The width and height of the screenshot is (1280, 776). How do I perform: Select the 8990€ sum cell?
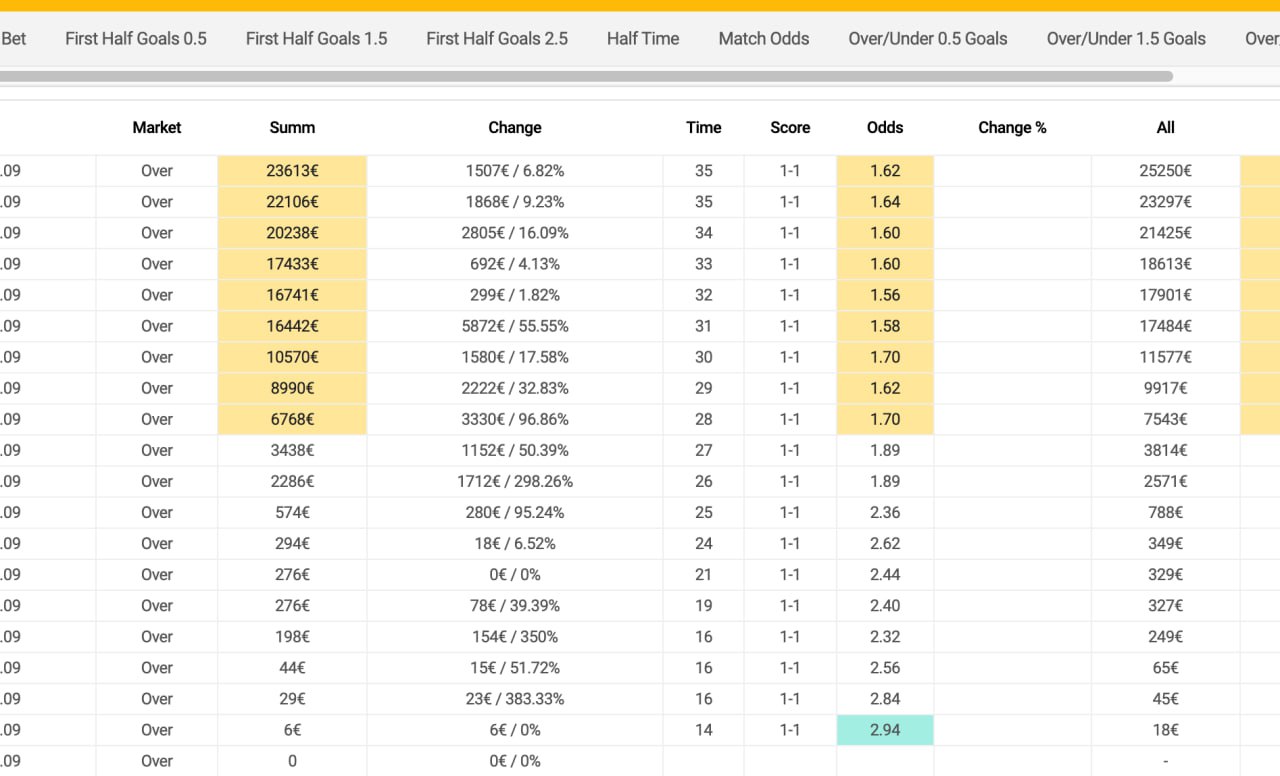point(292,388)
